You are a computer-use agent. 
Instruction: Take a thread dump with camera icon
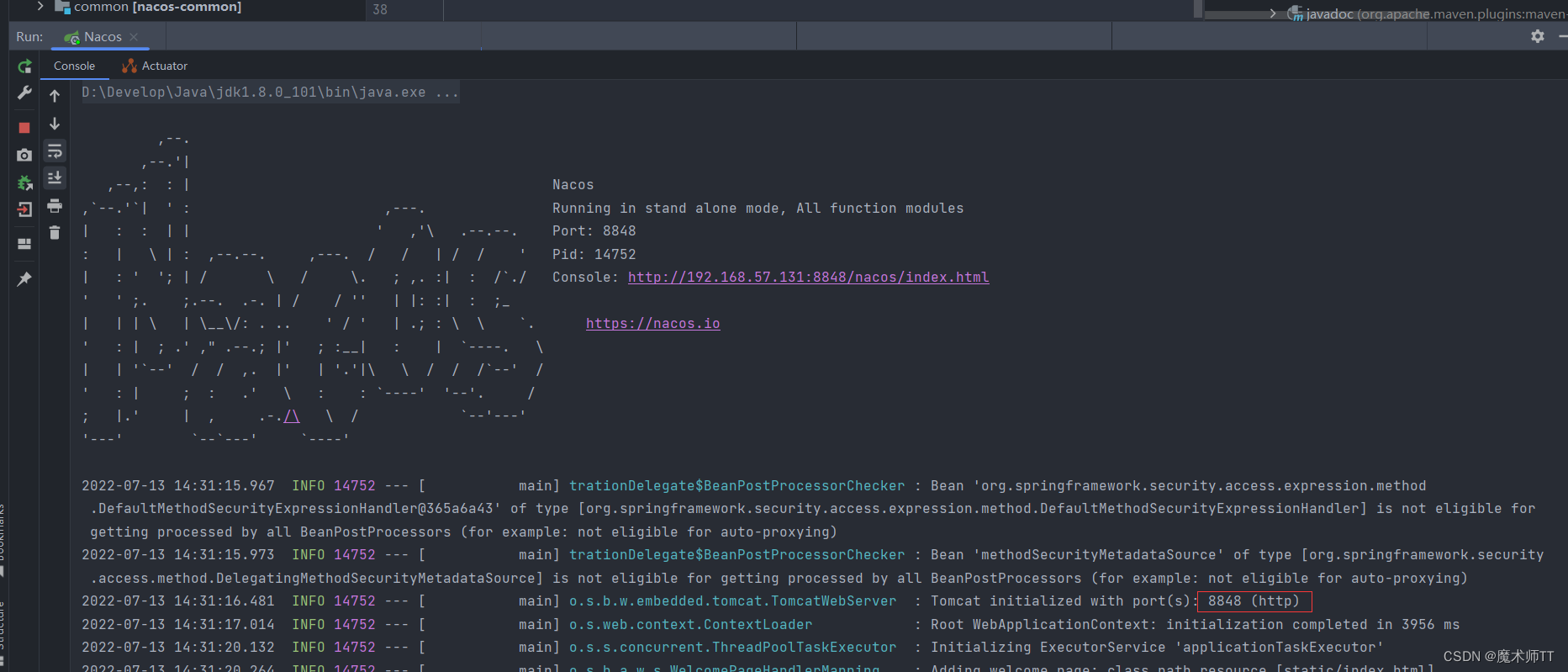point(24,155)
